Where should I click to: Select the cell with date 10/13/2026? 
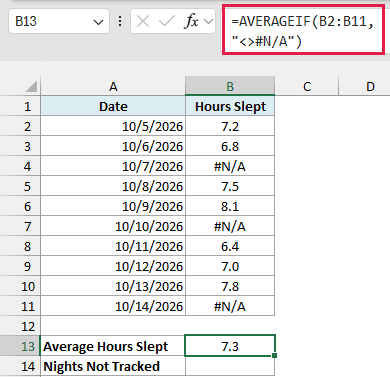tap(113, 286)
